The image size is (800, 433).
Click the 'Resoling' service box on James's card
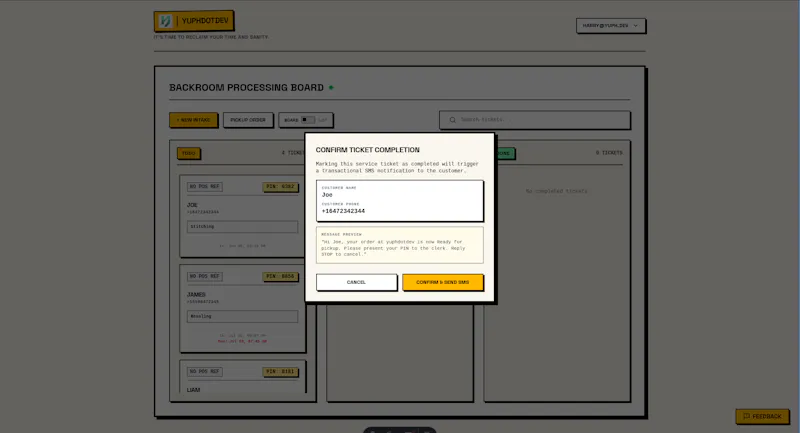click(x=242, y=316)
